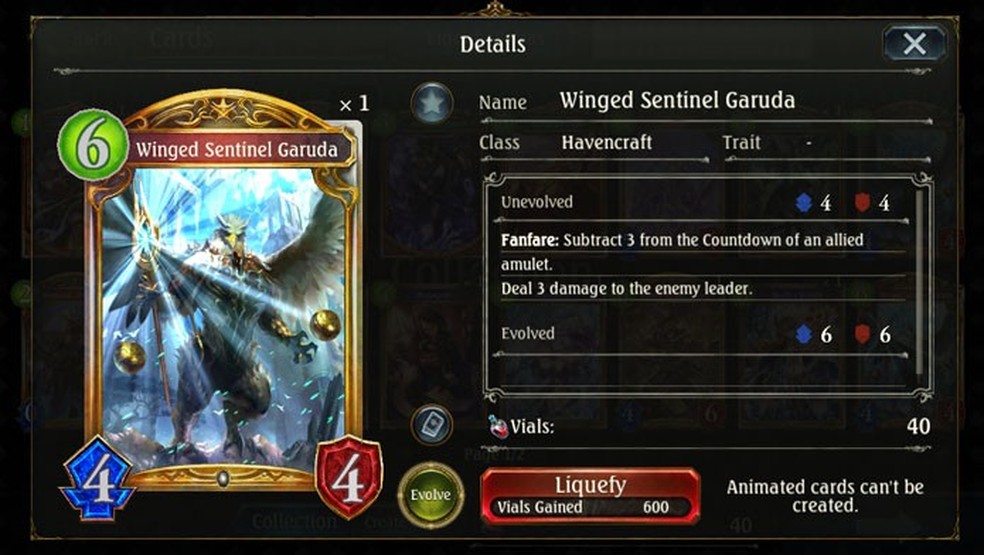The height and width of the screenshot is (555, 984).
Task: Click the Unevolved defense shield icon
Action: 862,202
